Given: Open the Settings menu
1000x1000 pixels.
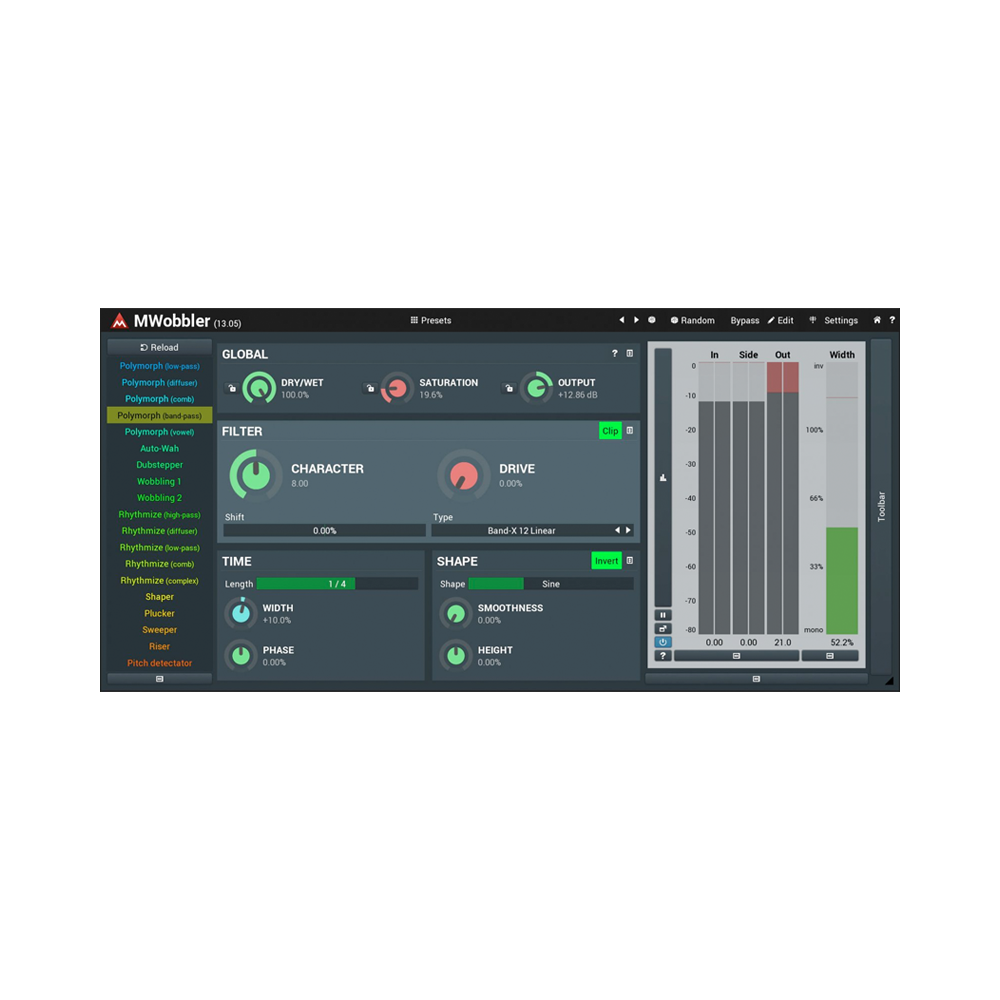Looking at the screenshot, I should 834,321.
